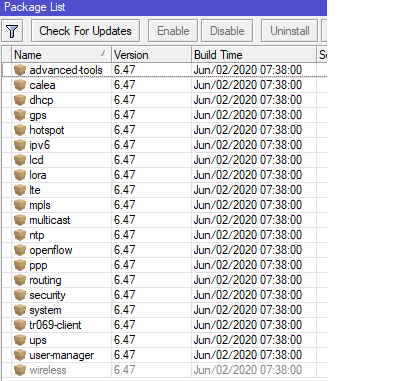Viewport: 396px width, 381px height.
Task: Select the advanced-tools package name
Action: click(x=66, y=70)
